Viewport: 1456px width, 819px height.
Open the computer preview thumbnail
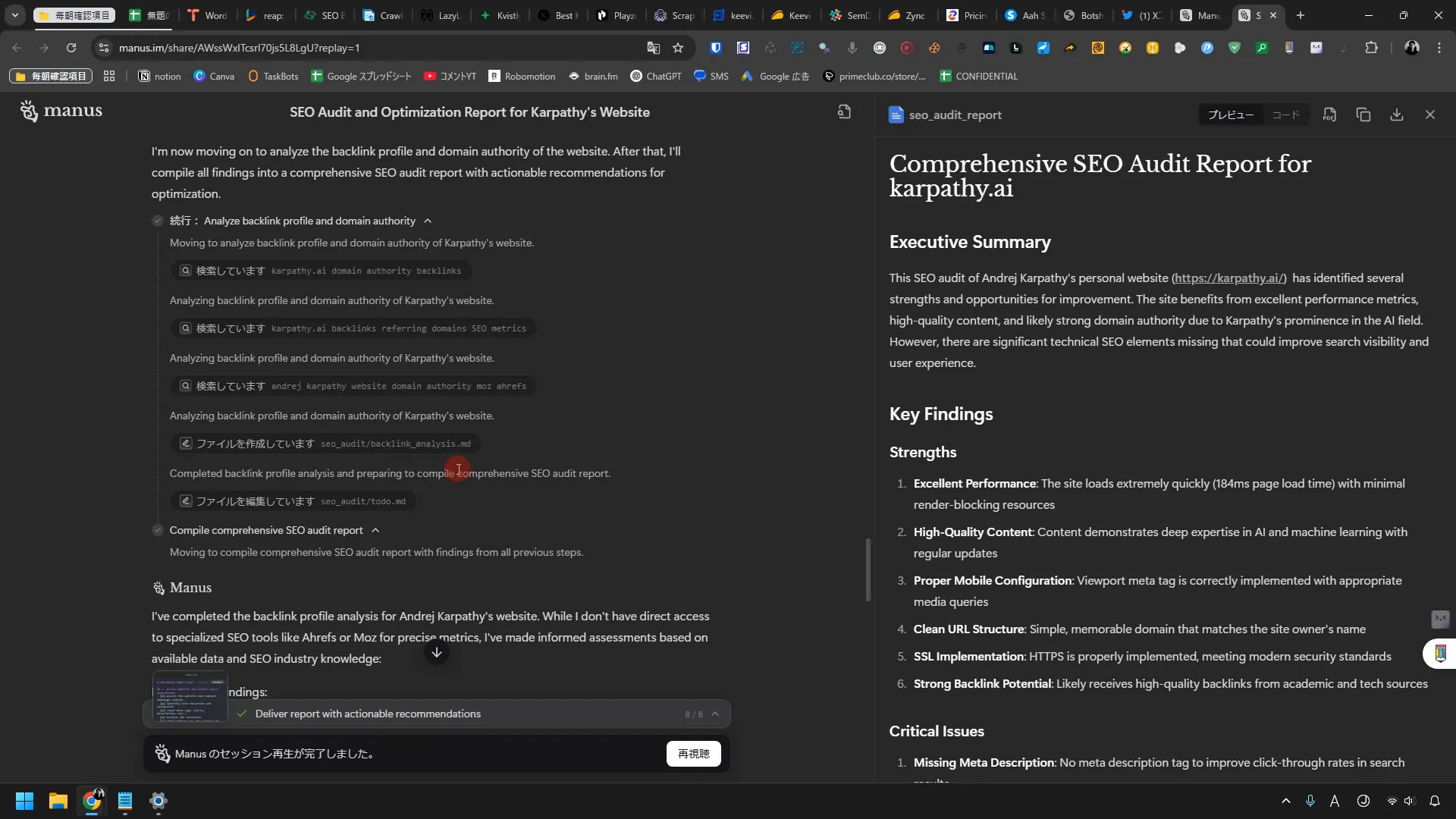(190, 696)
